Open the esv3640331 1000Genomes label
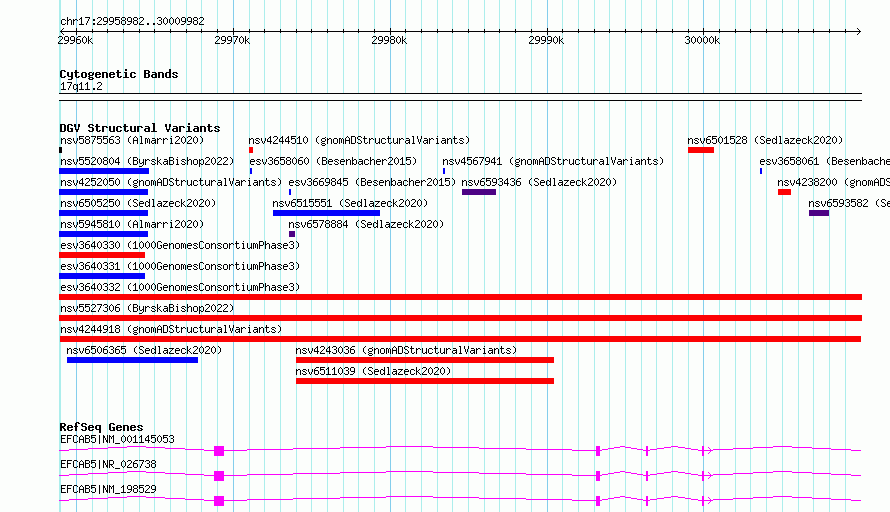The width and height of the screenshot is (890, 512). point(180,266)
